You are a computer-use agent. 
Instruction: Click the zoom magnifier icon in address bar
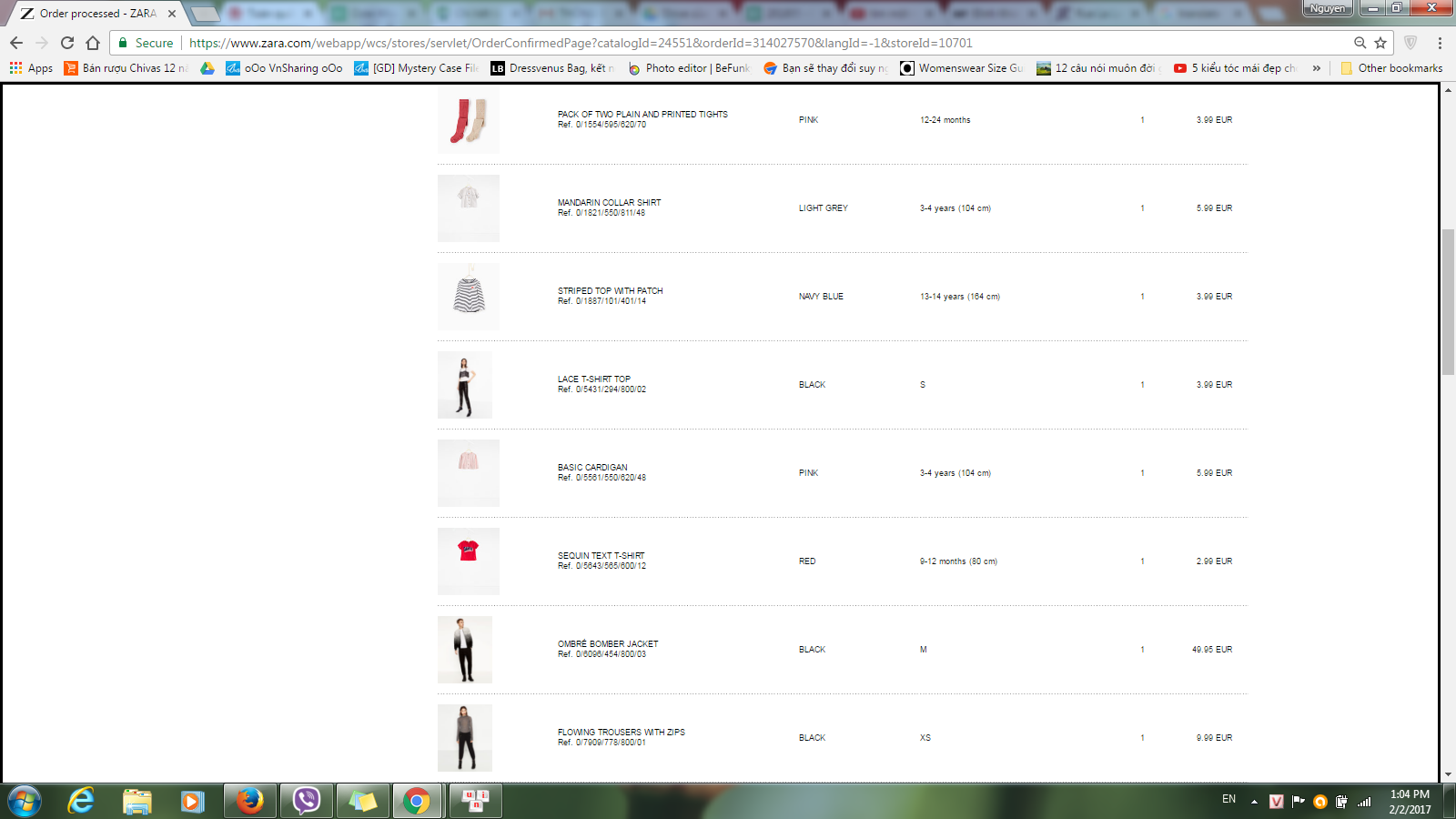[1360, 43]
